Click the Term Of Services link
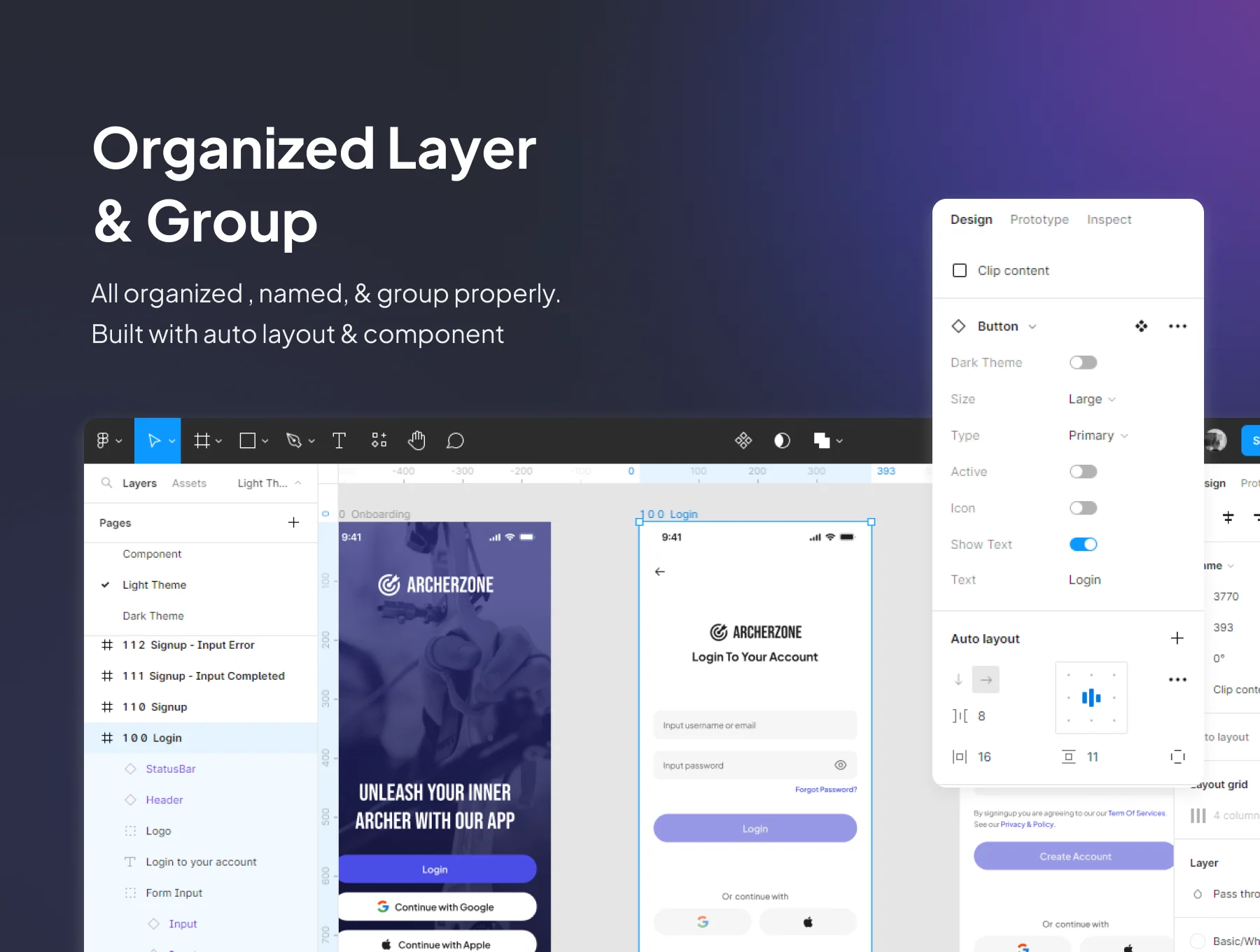The height and width of the screenshot is (952, 1260). tap(1137, 813)
